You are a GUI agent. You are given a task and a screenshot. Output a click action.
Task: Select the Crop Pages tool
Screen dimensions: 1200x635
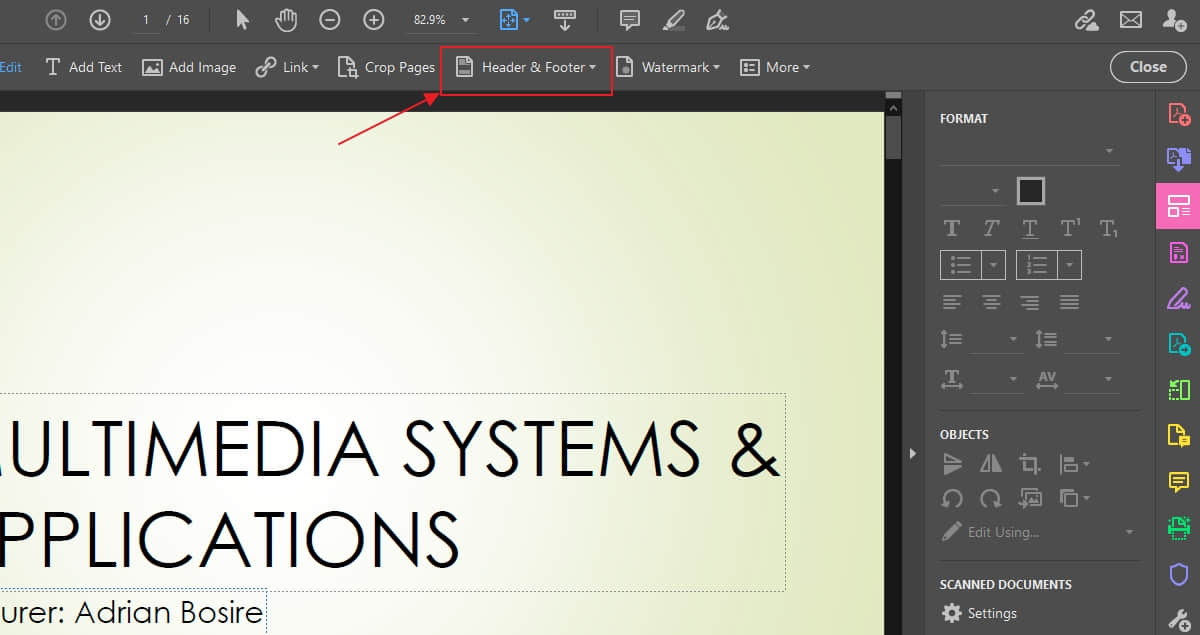386,67
